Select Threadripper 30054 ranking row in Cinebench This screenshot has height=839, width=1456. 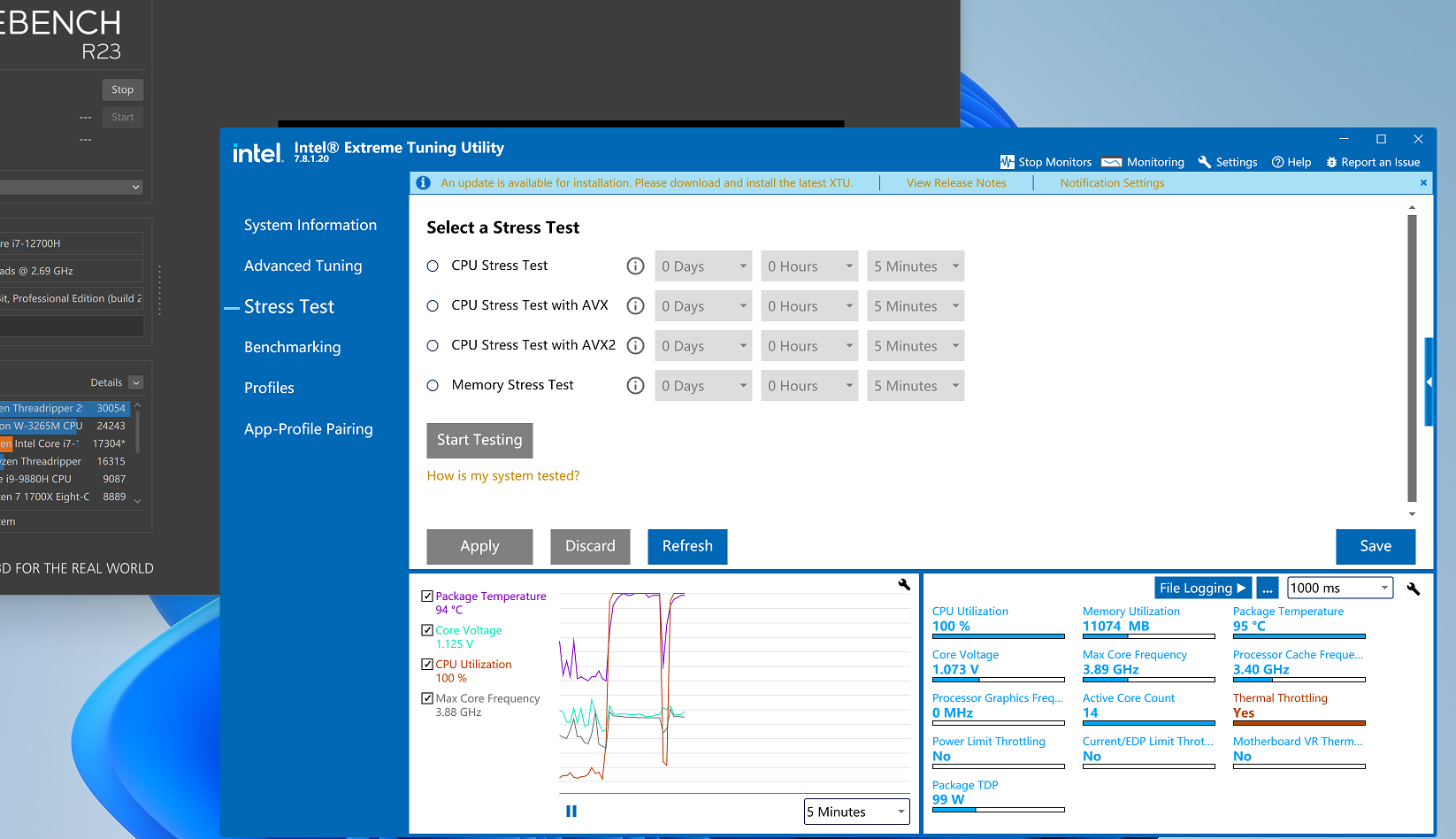coord(64,408)
